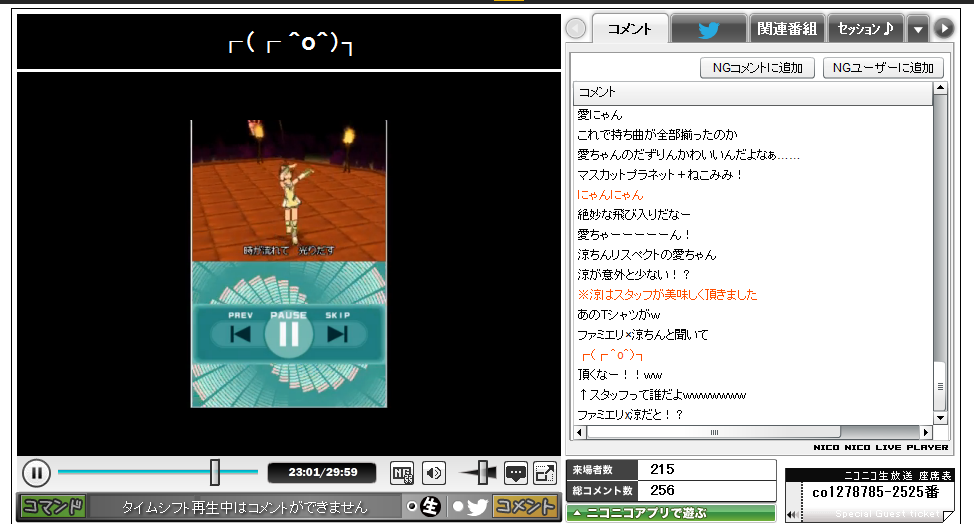This screenshot has height=524, width=974.
Task: Click the playback seek bar handle
Action: (215, 472)
